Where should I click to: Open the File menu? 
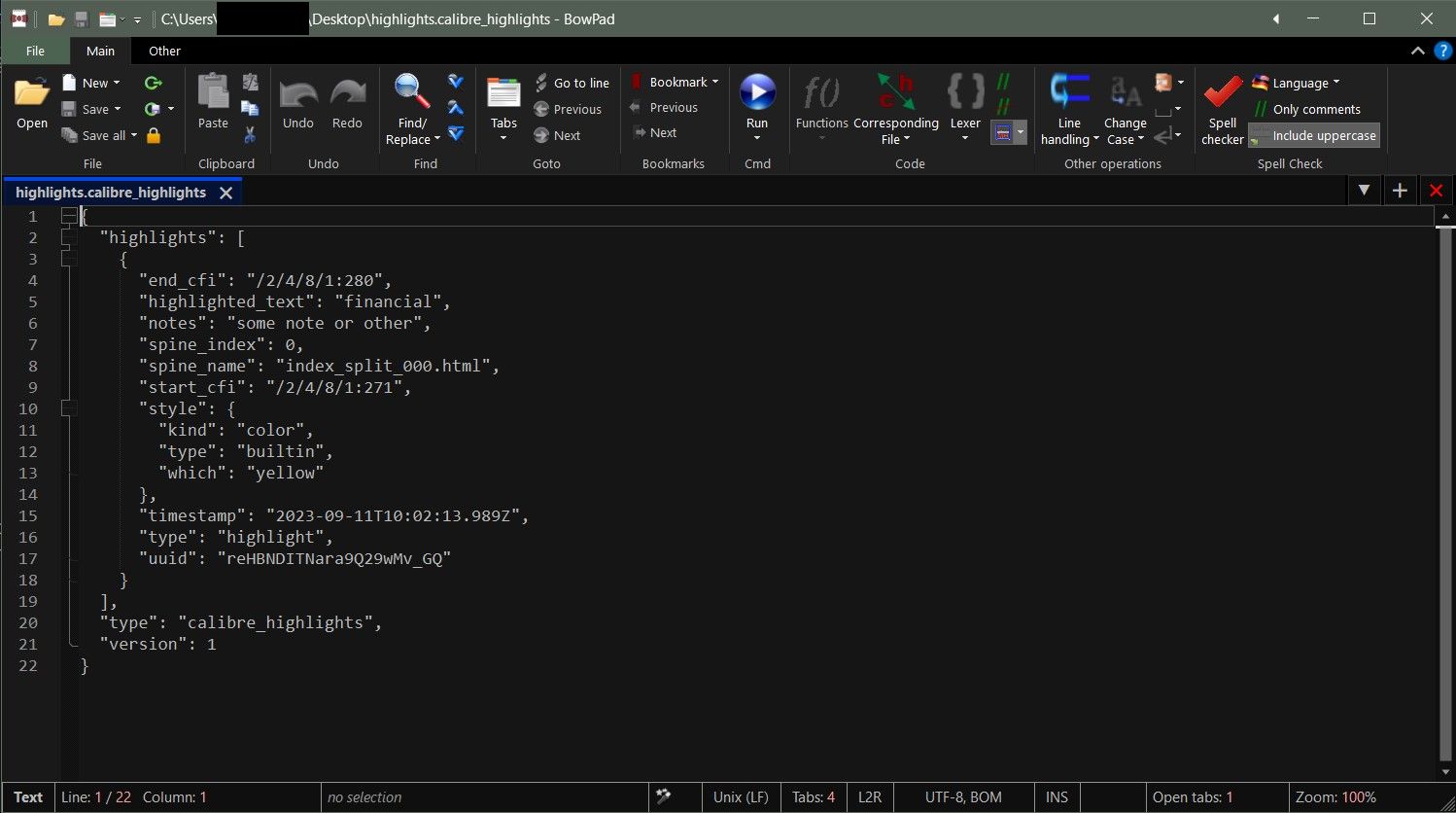(35, 52)
